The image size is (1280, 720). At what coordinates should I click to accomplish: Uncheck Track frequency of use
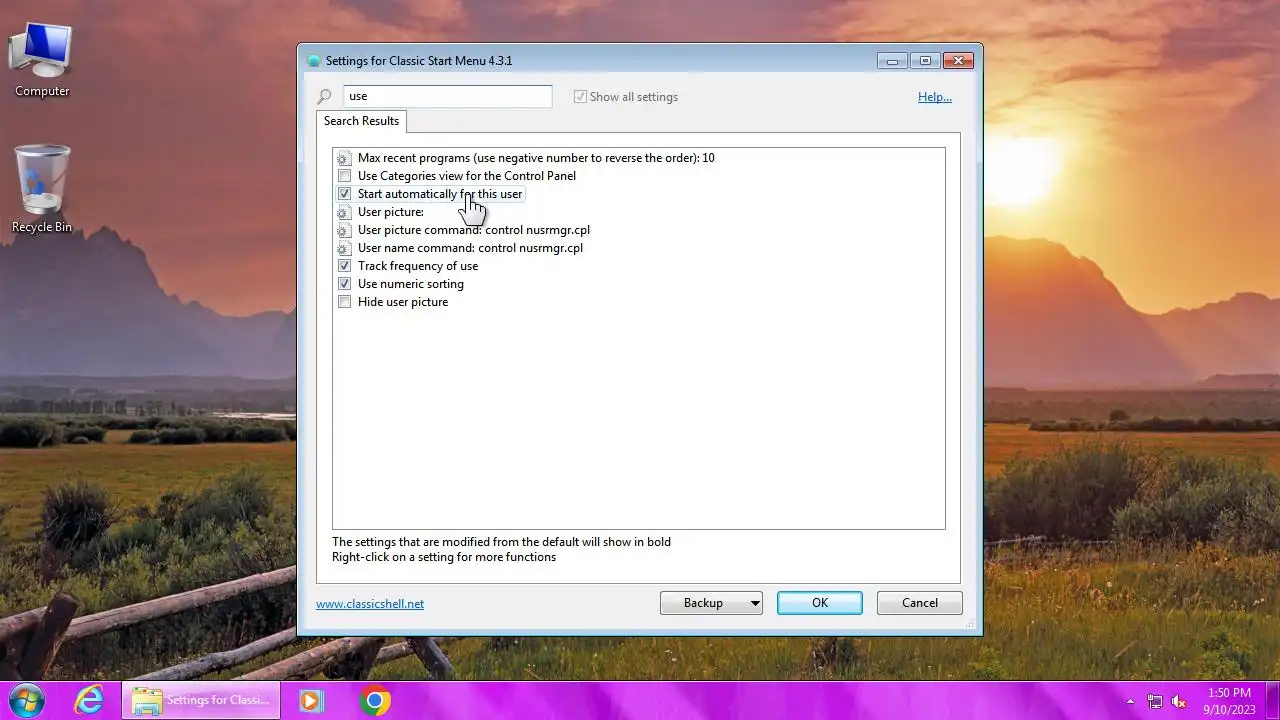pos(344,266)
